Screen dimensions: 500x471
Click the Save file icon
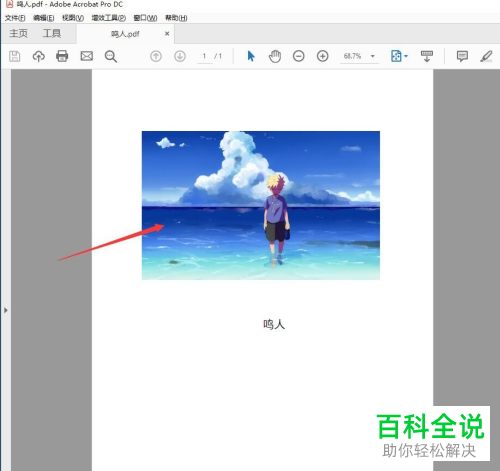click(14, 56)
